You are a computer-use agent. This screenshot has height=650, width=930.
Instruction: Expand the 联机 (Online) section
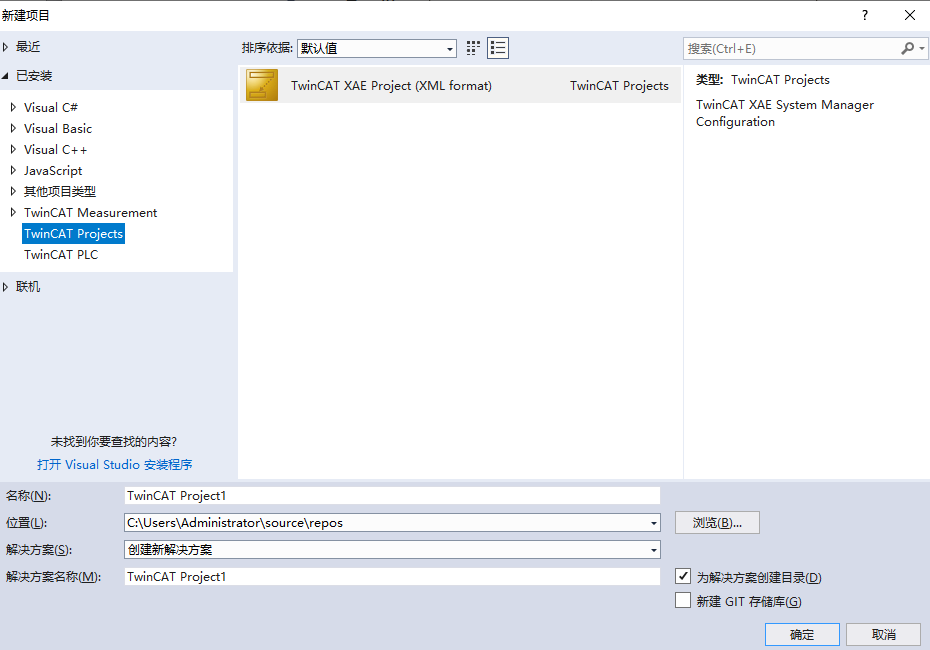point(6,287)
